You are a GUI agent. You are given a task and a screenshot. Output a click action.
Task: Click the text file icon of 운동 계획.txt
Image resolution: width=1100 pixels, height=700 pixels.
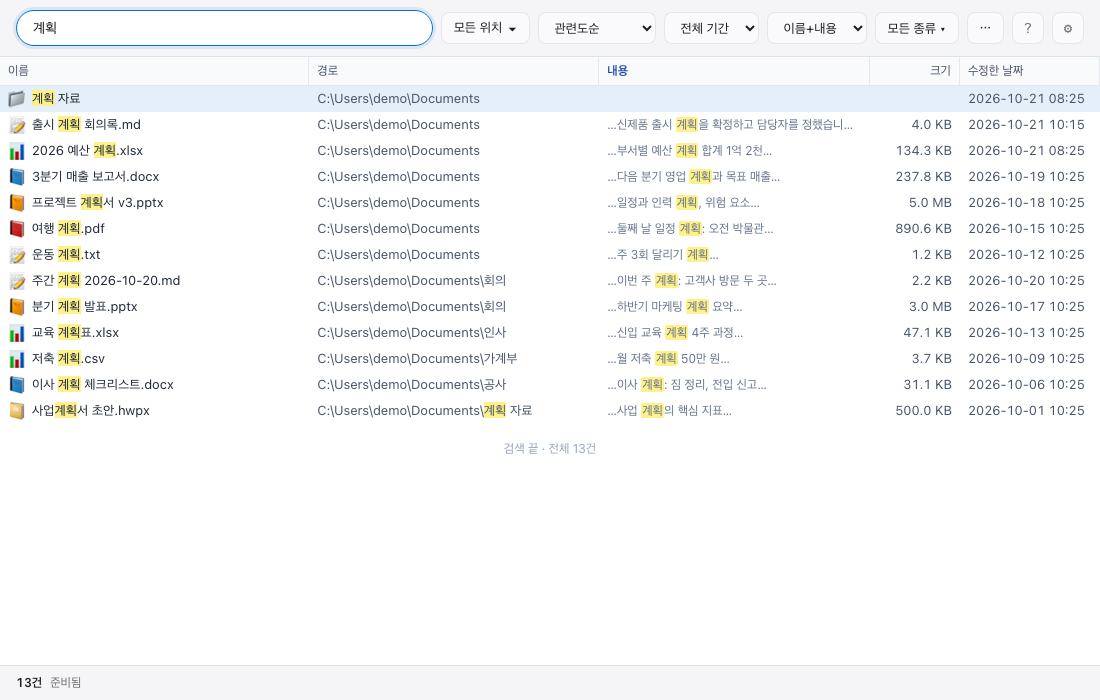click(x=17, y=255)
